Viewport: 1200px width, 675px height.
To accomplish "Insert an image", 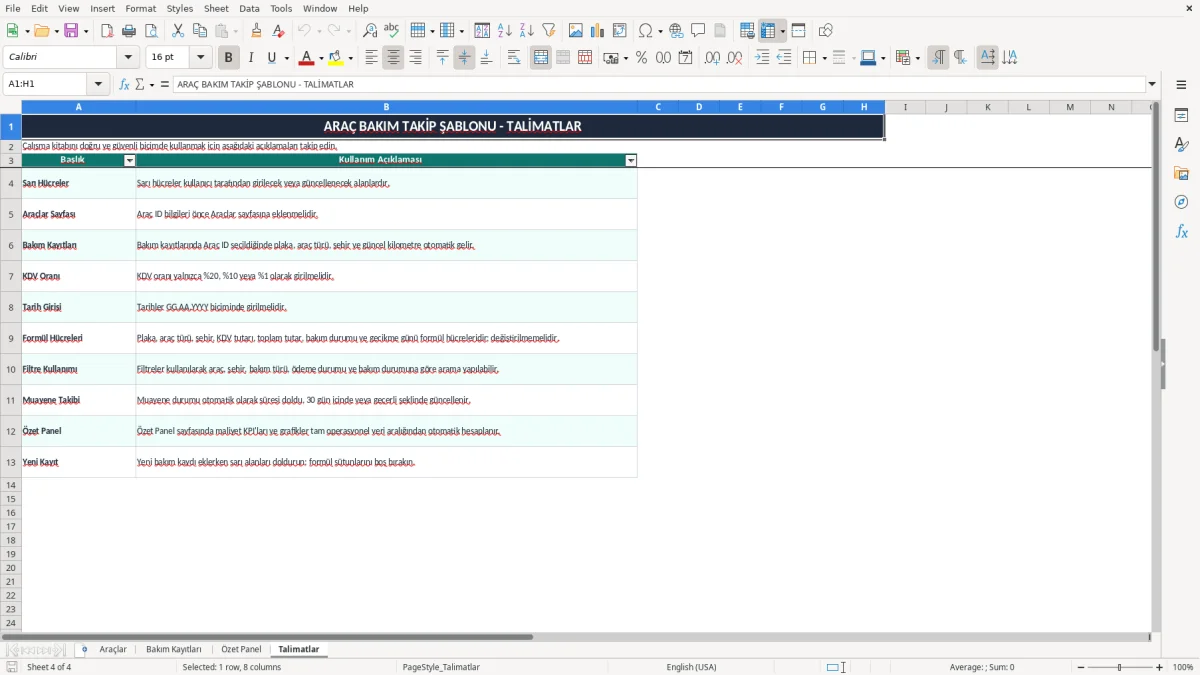I will click(576, 31).
